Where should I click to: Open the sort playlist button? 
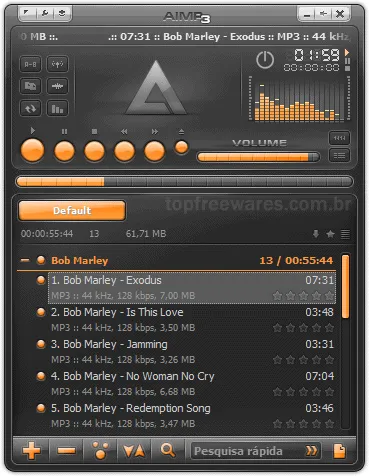point(134,451)
